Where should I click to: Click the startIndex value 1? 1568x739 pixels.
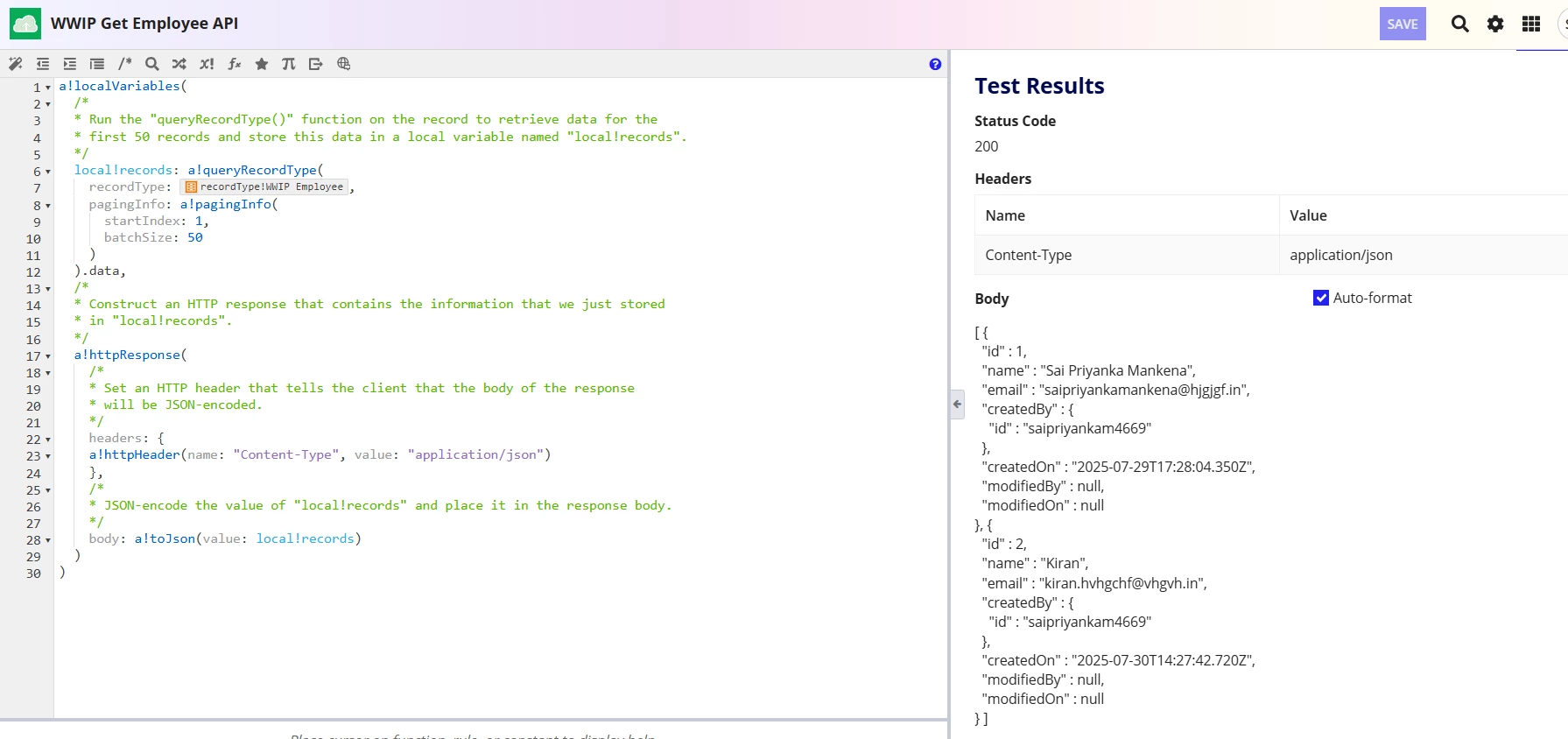199,221
